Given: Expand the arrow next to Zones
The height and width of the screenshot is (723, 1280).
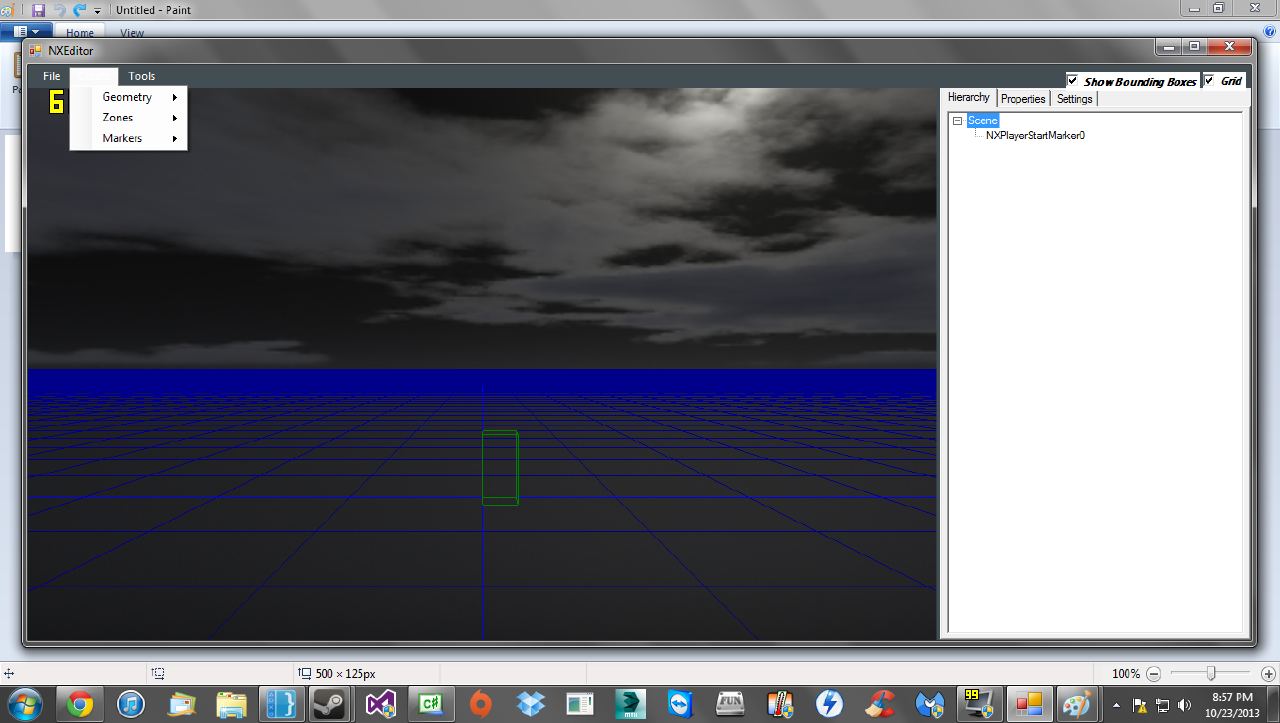Looking at the screenshot, I should coord(175,118).
